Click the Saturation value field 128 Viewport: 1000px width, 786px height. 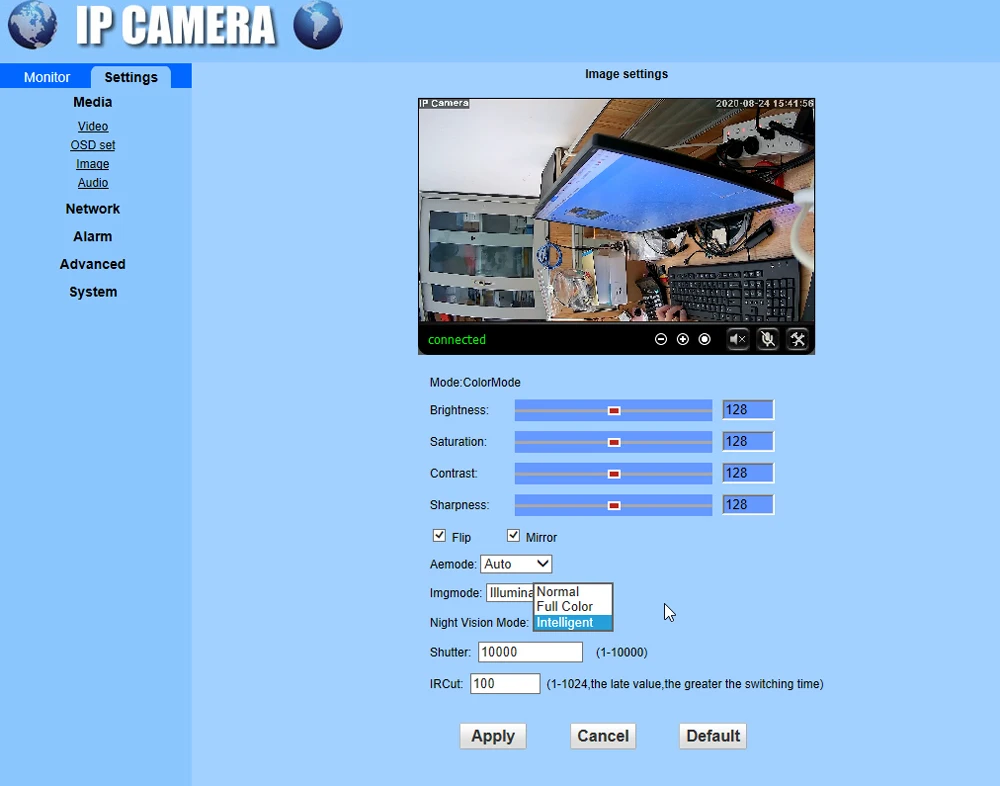(748, 441)
